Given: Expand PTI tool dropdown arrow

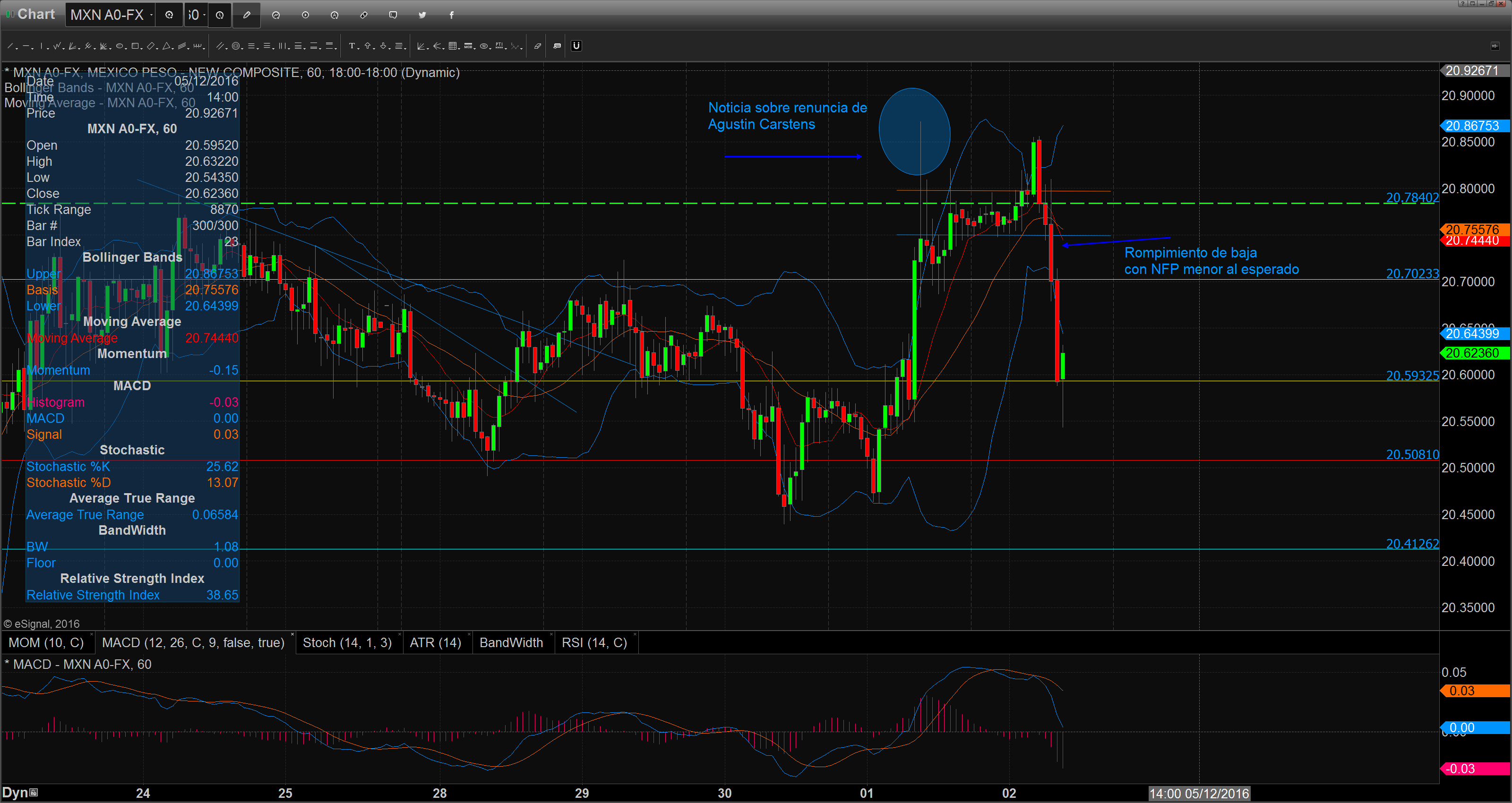Looking at the screenshot, I should (x=506, y=49).
